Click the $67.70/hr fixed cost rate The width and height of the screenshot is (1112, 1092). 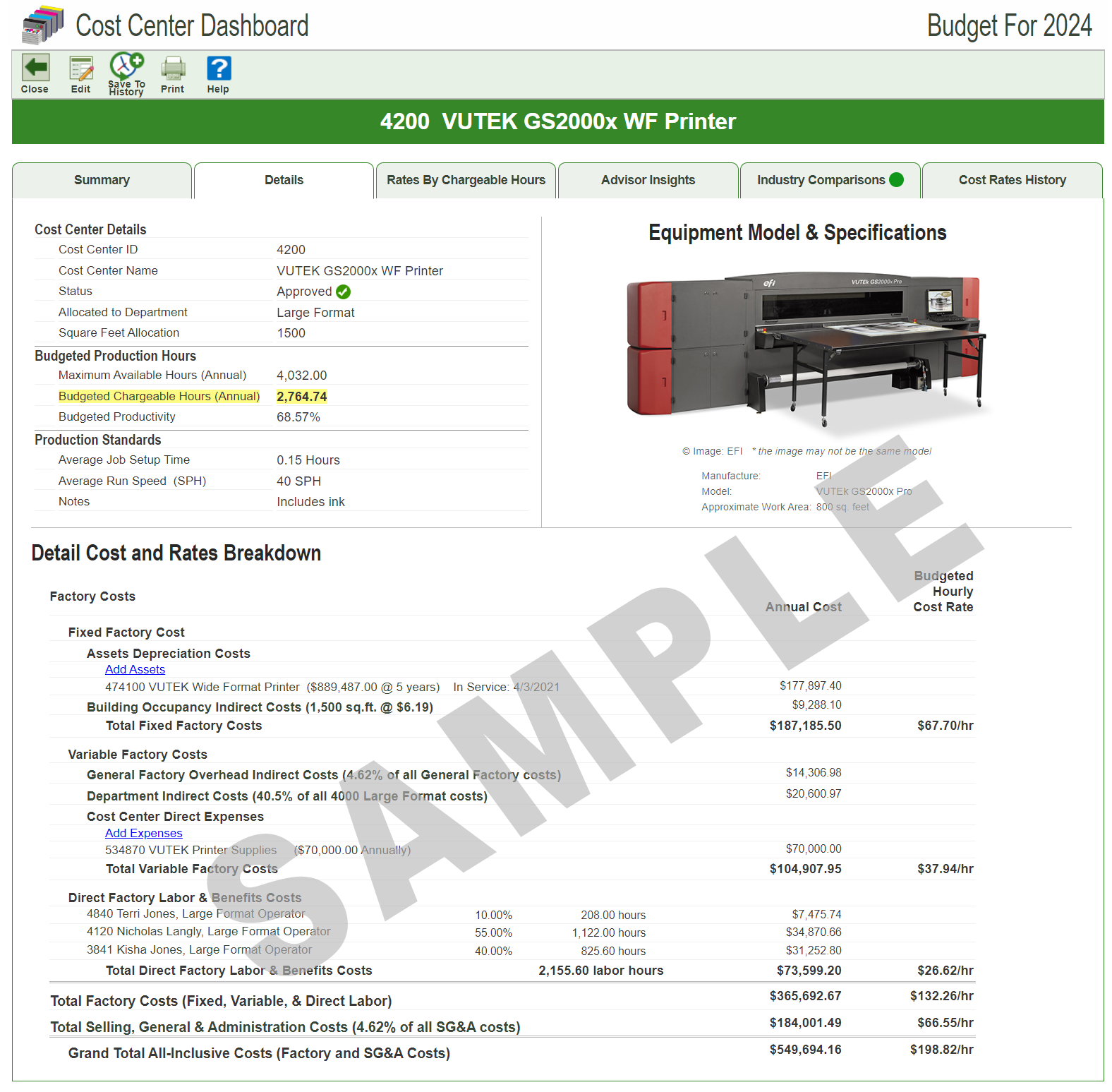click(945, 726)
